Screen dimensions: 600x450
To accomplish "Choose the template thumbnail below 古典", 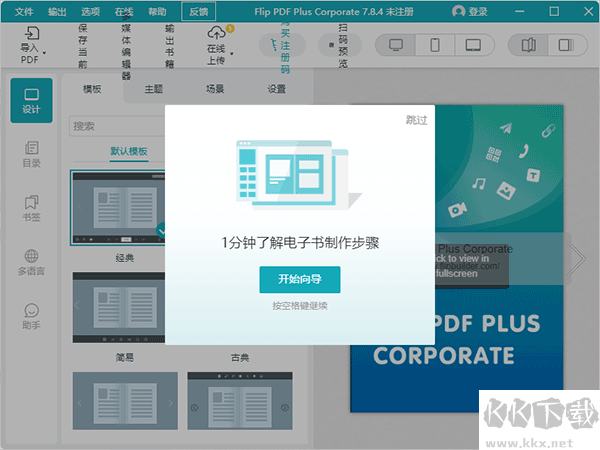I will click(240, 401).
